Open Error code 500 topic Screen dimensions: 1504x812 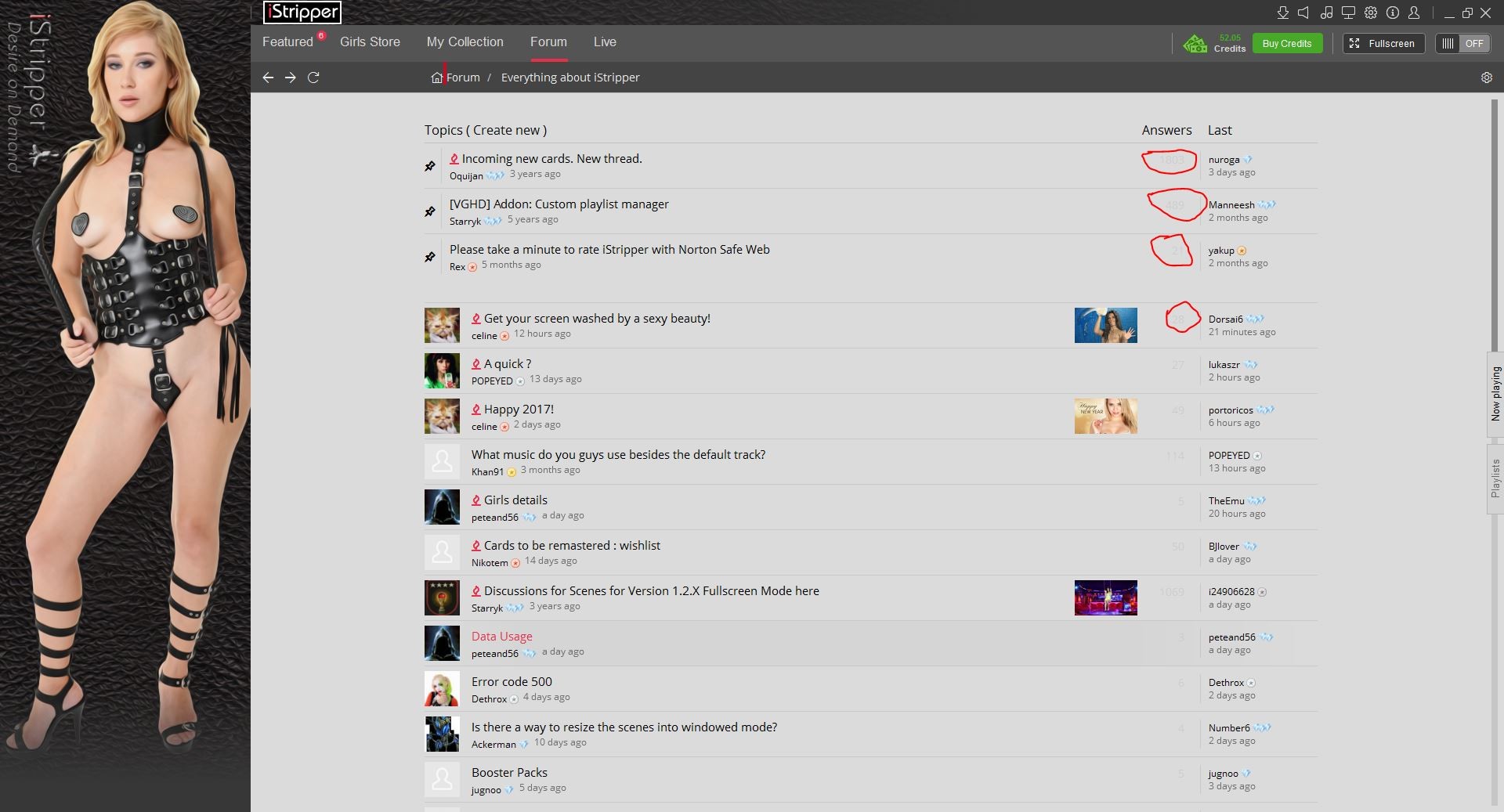click(512, 682)
